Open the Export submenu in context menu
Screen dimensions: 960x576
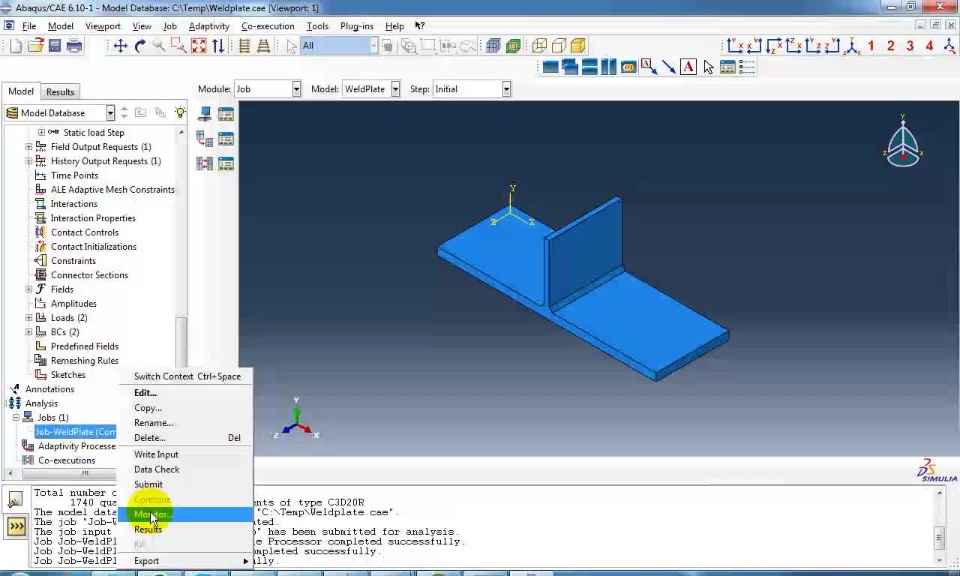tap(186, 561)
